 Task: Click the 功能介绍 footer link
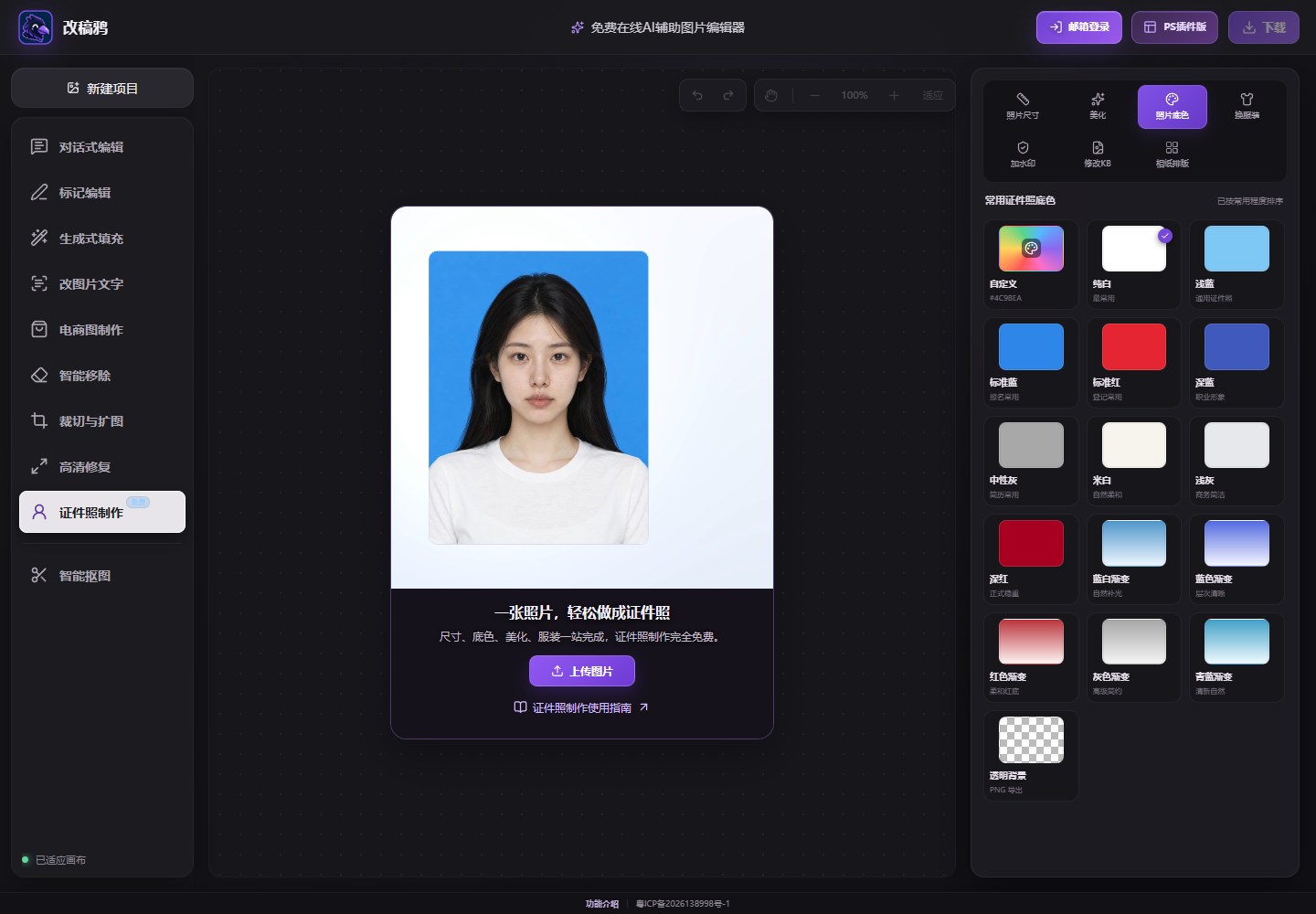(602, 904)
